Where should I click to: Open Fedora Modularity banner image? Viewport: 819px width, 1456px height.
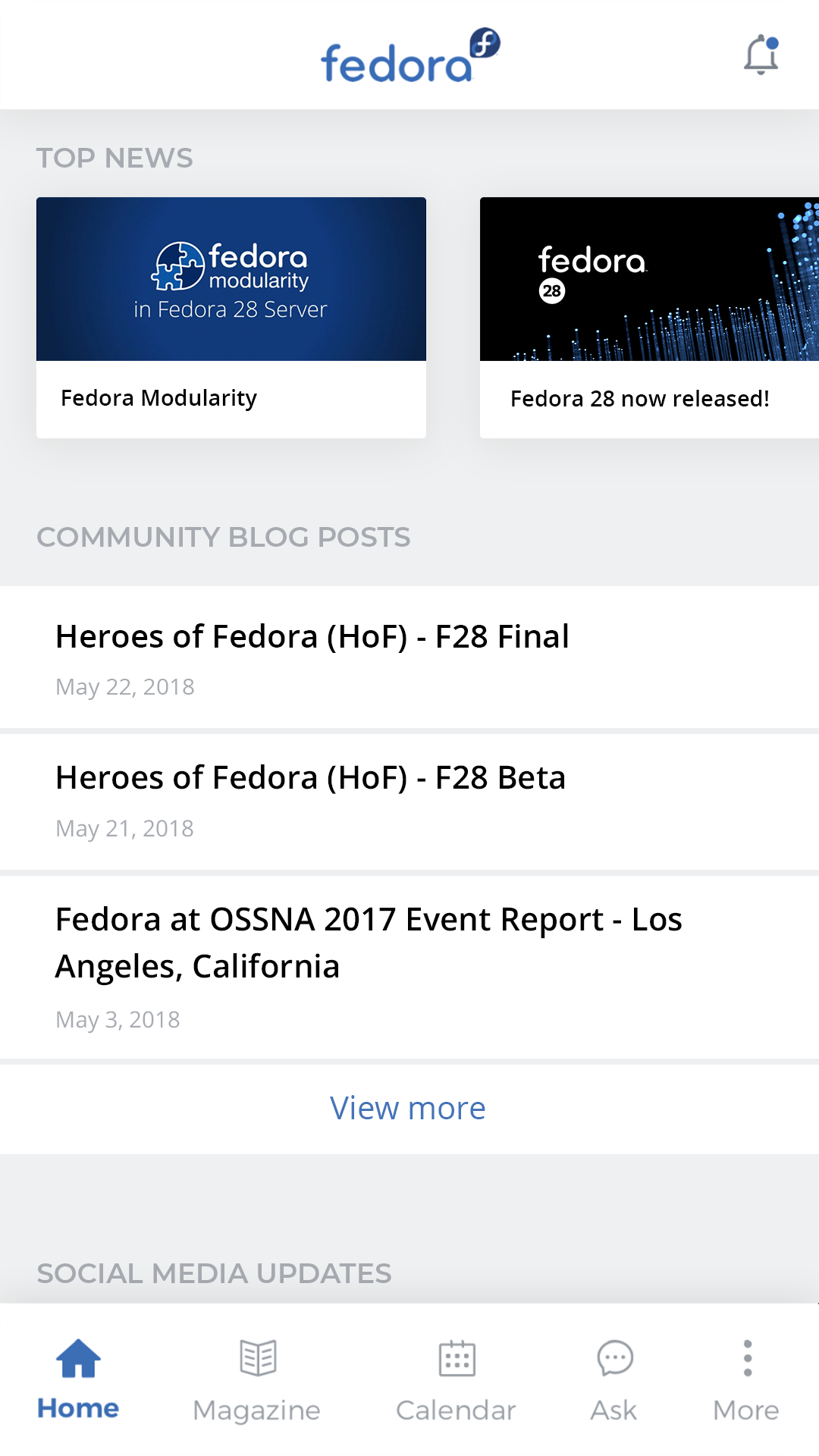pos(231,279)
